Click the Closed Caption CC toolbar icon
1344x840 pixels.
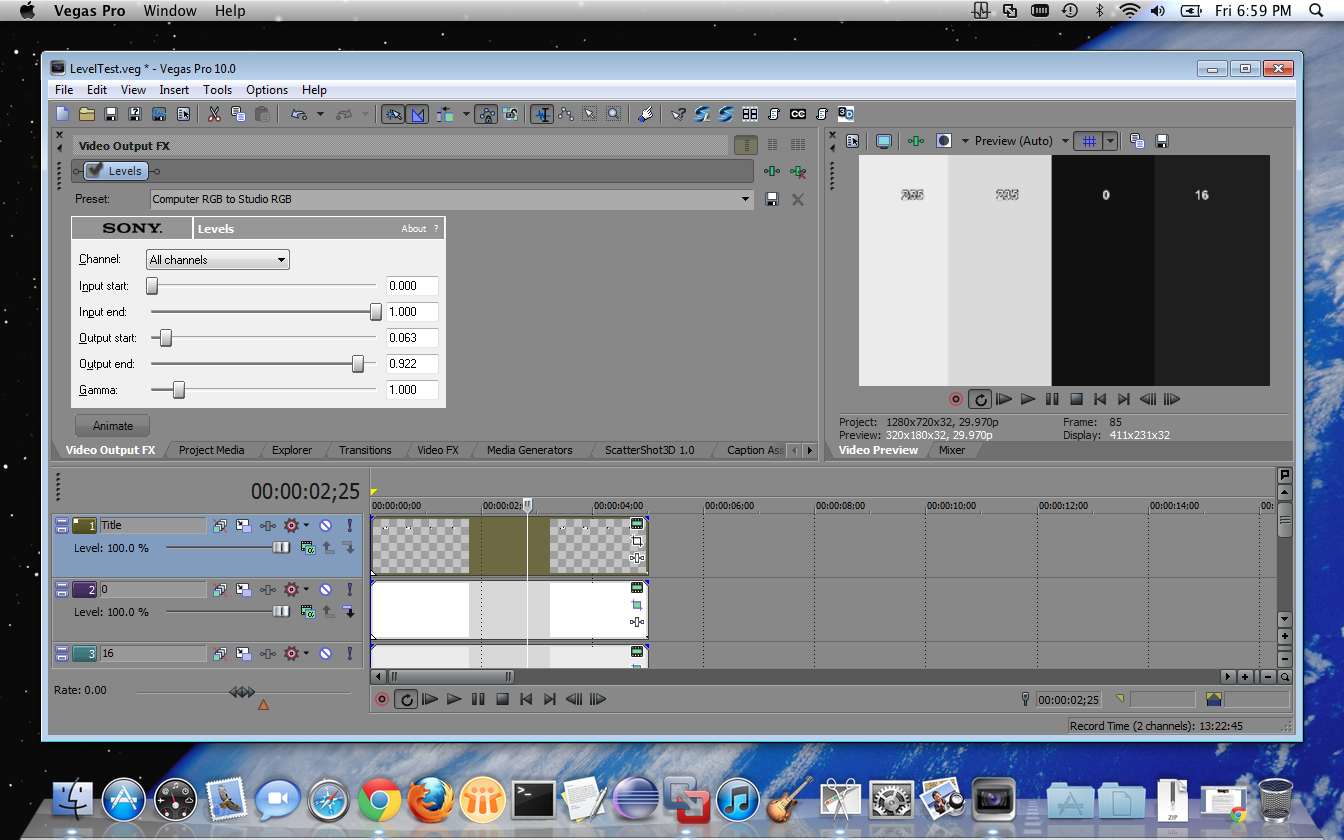click(797, 114)
